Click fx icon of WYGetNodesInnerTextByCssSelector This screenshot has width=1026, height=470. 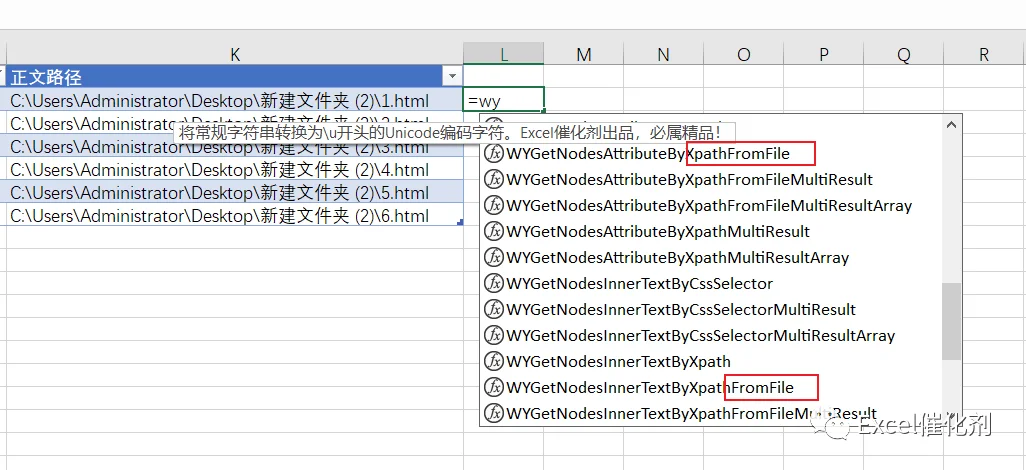click(494, 283)
